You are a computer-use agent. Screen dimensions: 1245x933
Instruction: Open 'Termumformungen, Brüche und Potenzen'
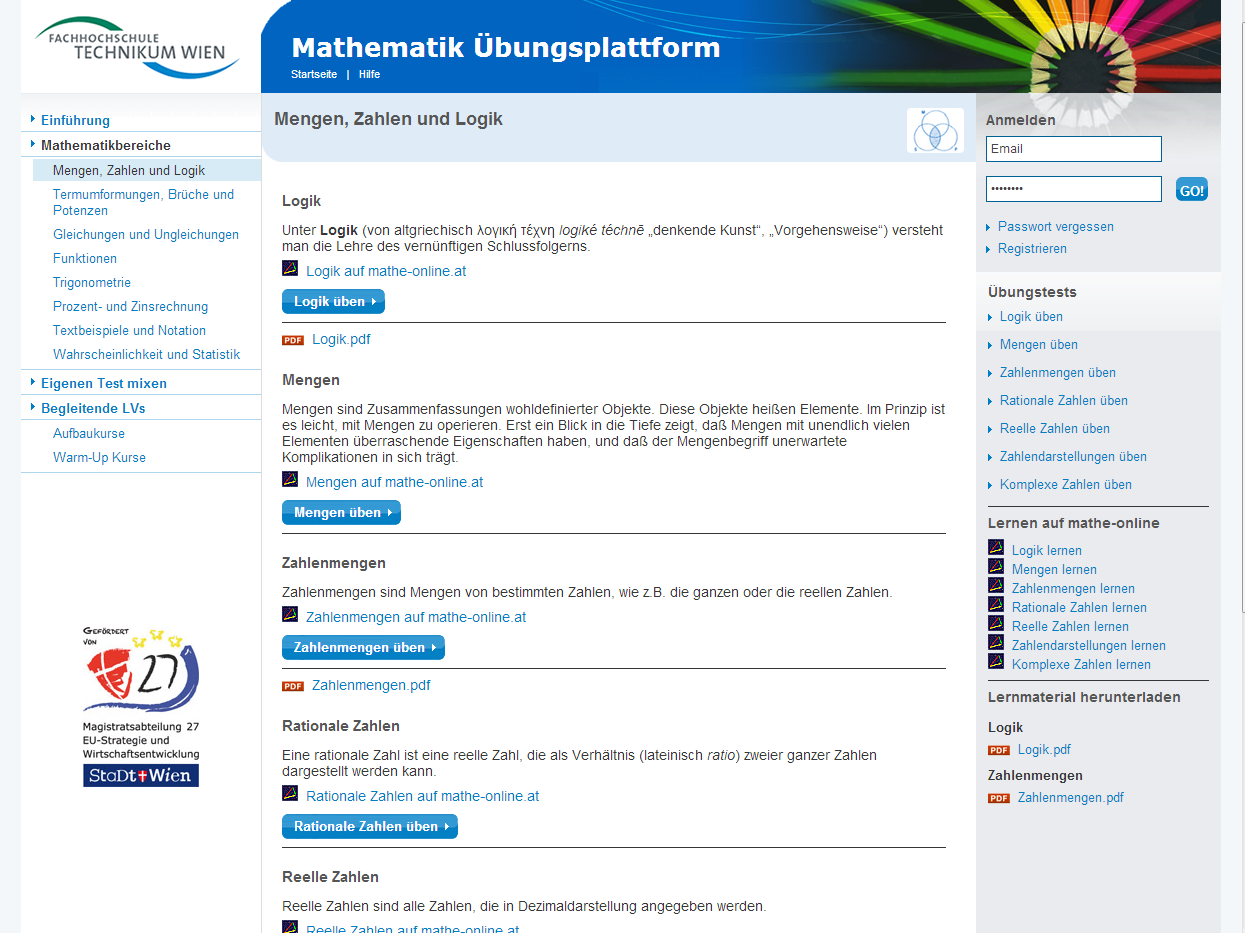[143, 202]
